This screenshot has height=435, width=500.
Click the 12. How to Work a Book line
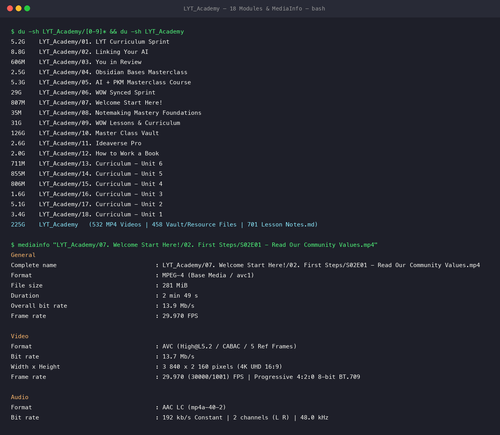click(x=85, y=153)
